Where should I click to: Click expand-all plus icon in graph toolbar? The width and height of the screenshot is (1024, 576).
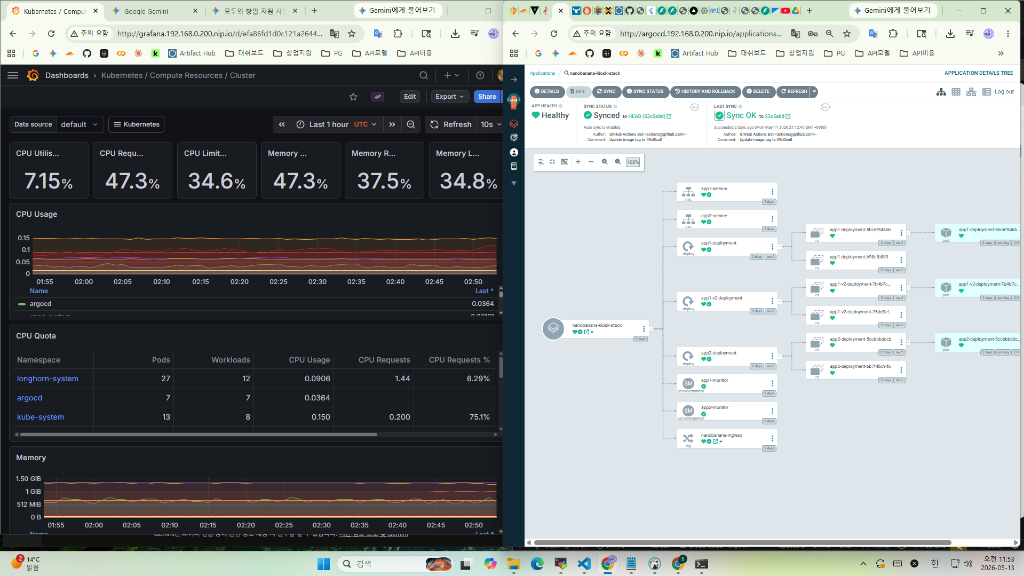578,162
